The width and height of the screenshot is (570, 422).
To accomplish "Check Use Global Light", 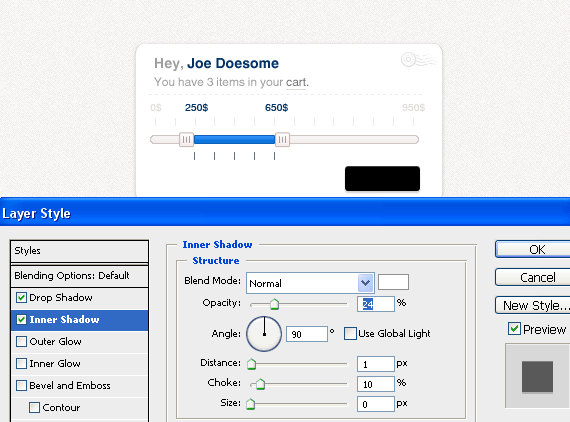I will (x=350, y=333).
